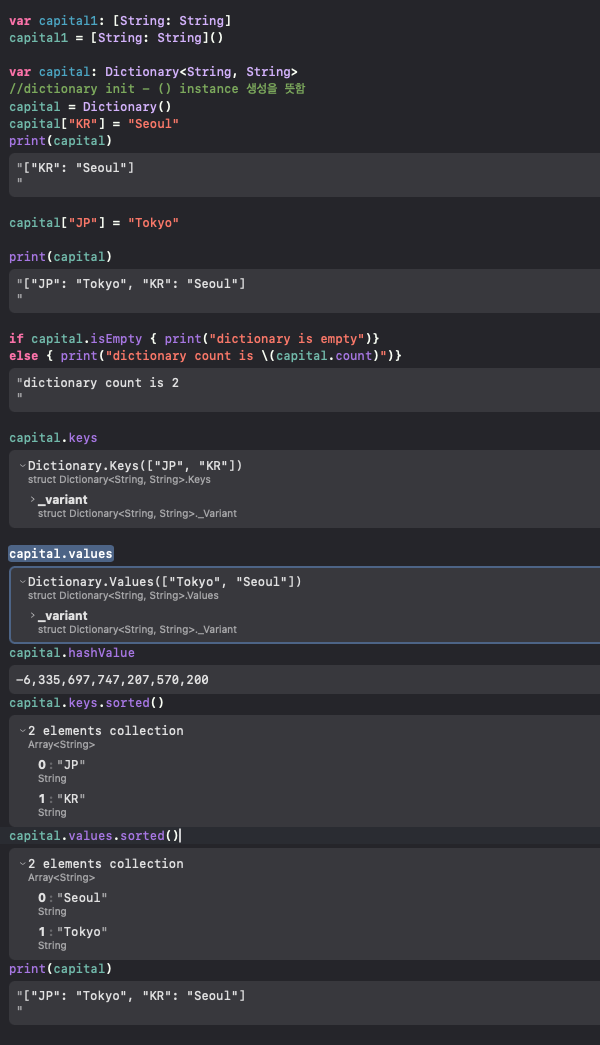Click the "var capital: Dictionary<String, String>" line

click(153, 71)
